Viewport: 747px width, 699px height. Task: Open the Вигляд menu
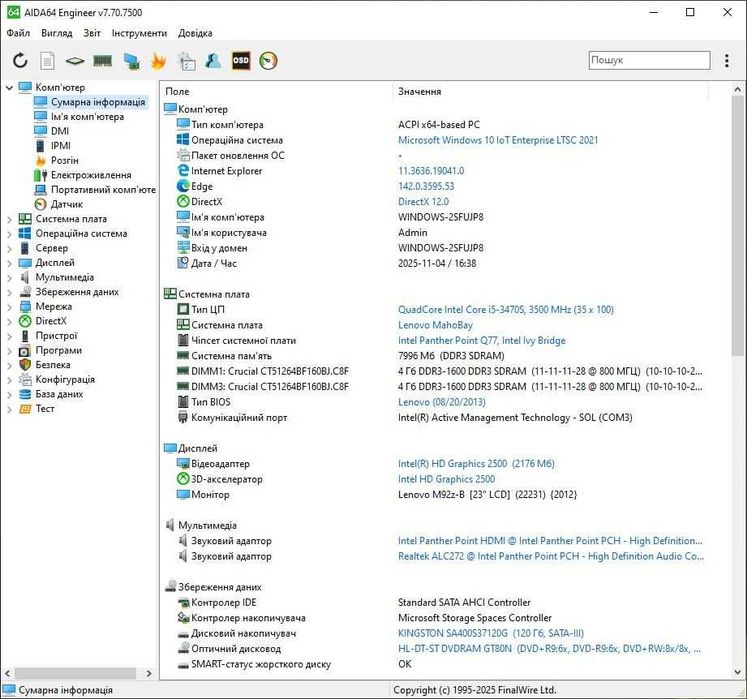pyautogui.click(x=57, y=33)
